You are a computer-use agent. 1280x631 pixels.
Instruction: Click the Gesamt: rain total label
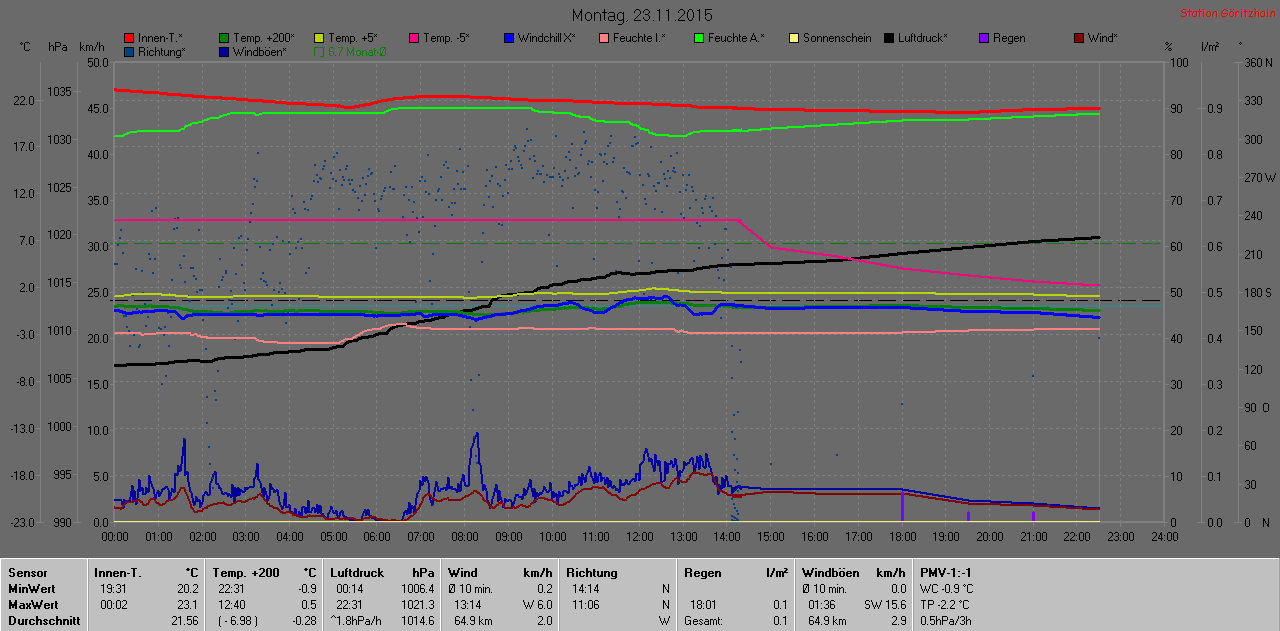click(704, 621)
